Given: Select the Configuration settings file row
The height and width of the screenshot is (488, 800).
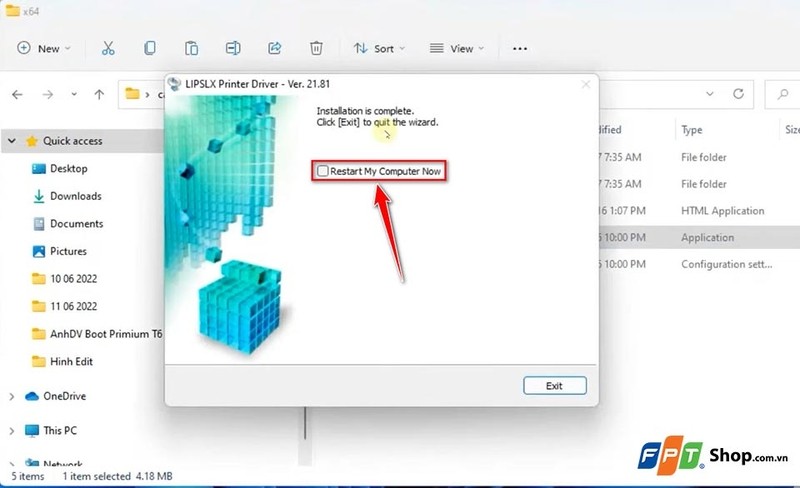Looking at the screenshot, I should (x=698, y=264).
